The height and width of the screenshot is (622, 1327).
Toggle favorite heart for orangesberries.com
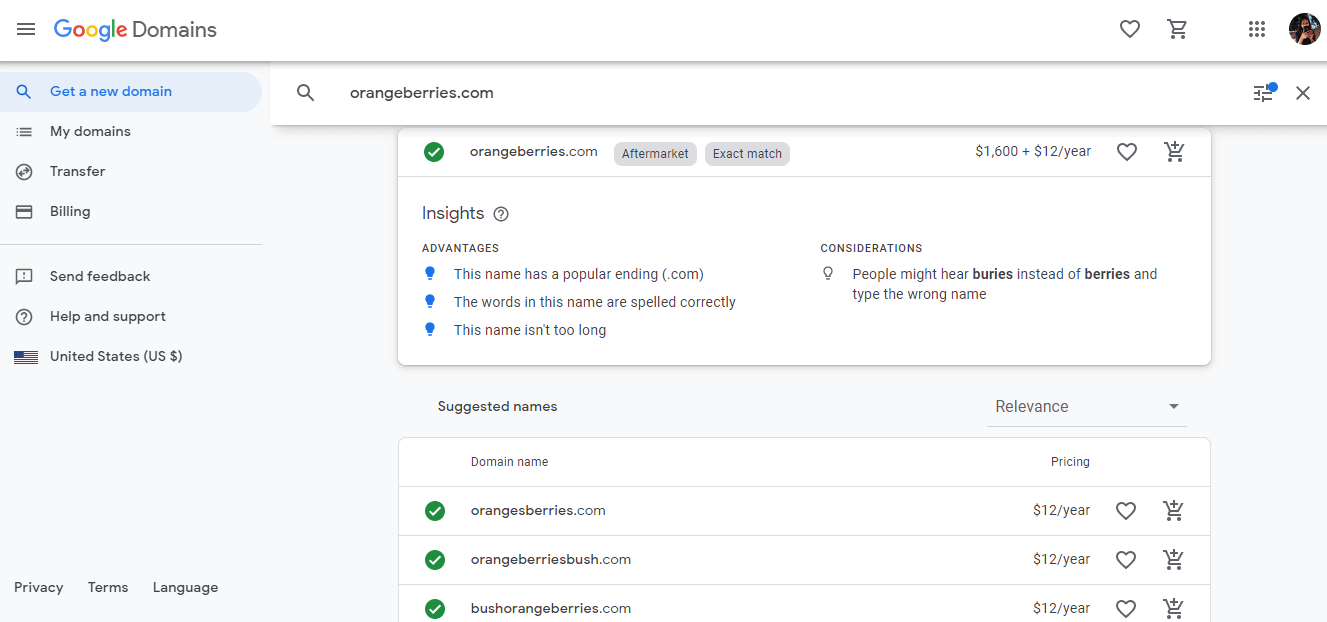[x=1126, y=511]
